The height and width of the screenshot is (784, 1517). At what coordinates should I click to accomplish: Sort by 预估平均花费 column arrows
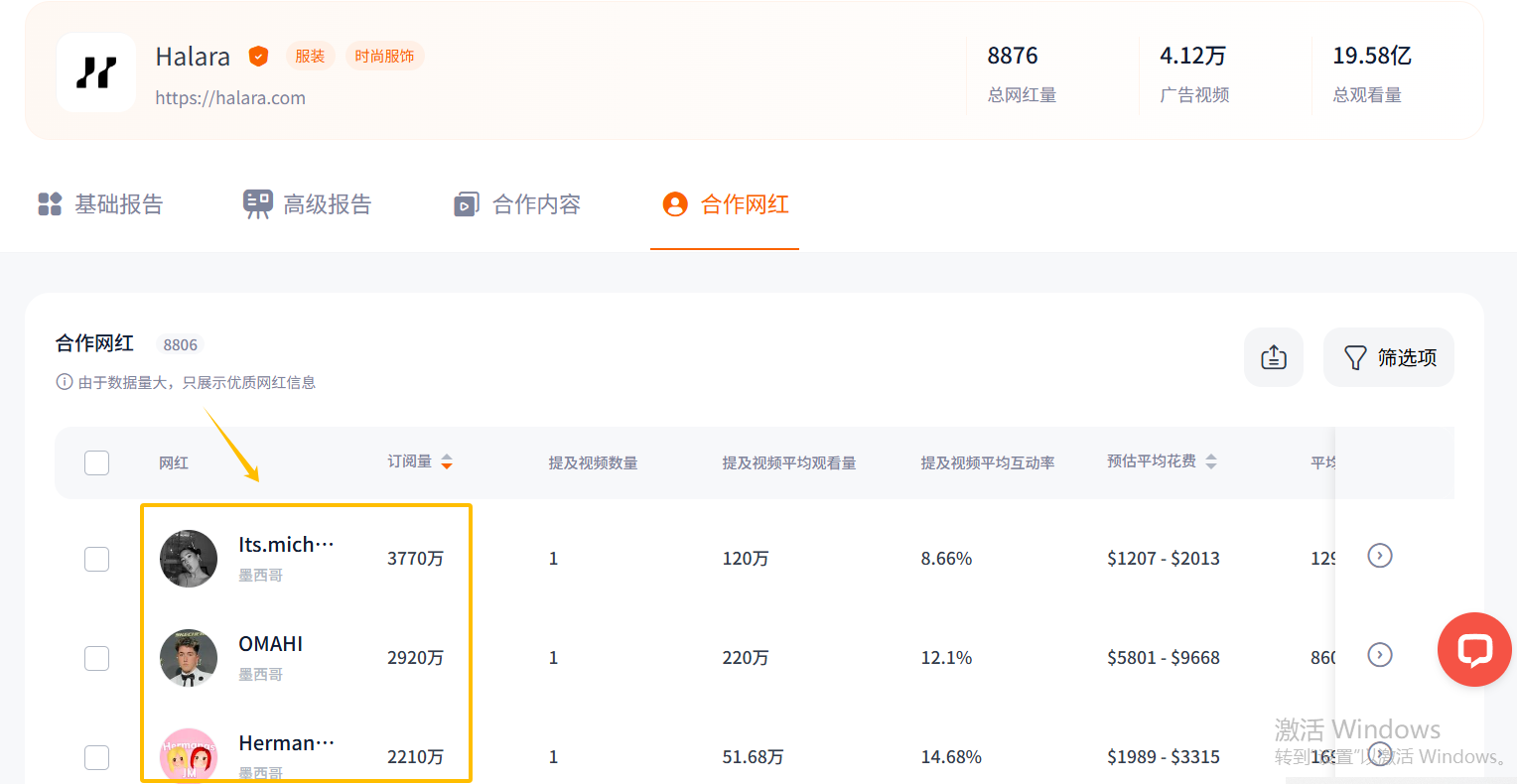click(x=1210, y=461)
